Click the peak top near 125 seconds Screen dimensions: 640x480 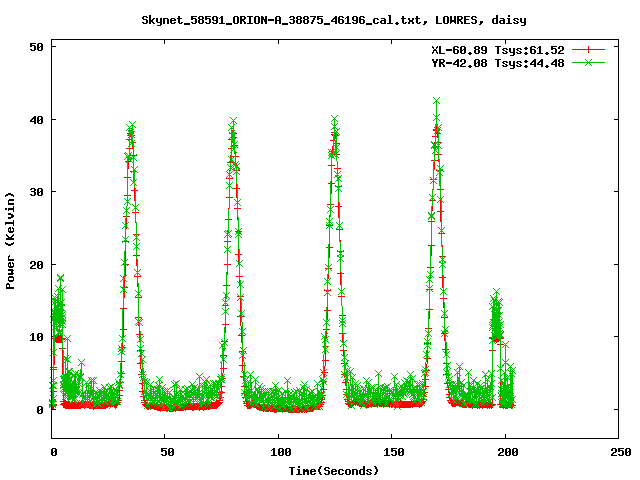(x=335, y=120)
